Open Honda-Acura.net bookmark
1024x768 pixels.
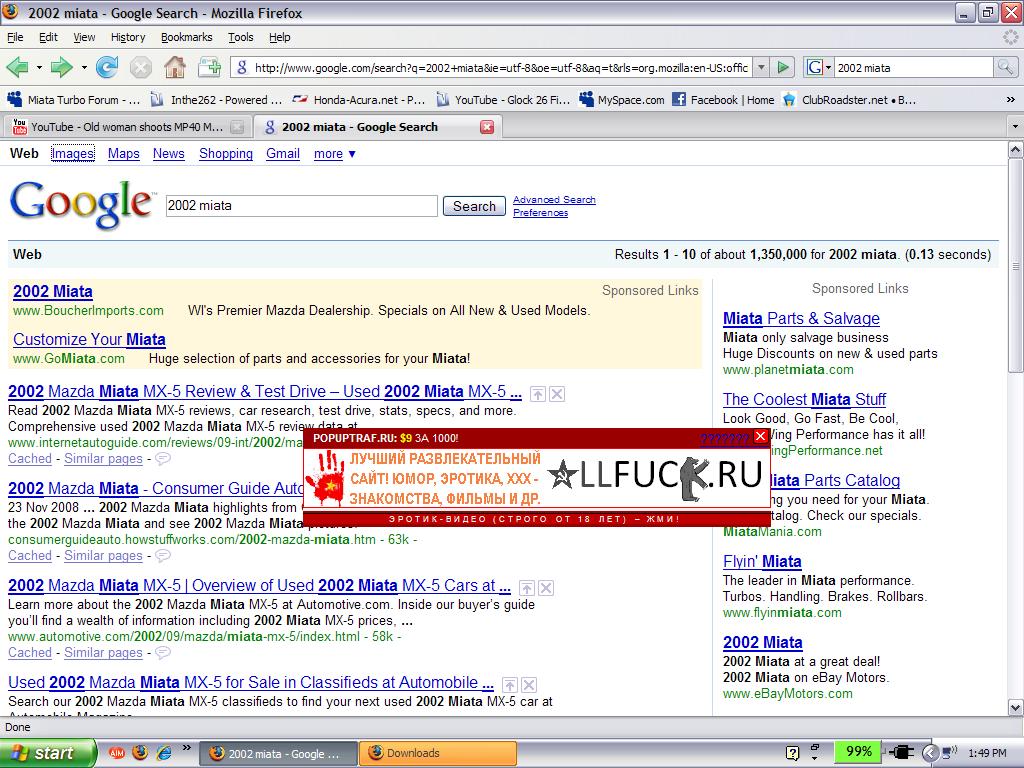[x=359, y=100]
